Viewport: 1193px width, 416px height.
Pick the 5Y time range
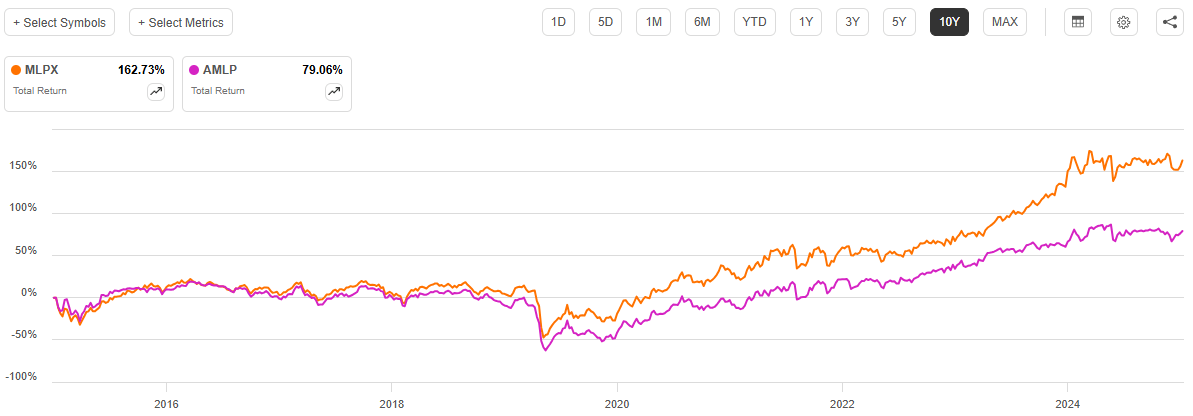[899, 22]
